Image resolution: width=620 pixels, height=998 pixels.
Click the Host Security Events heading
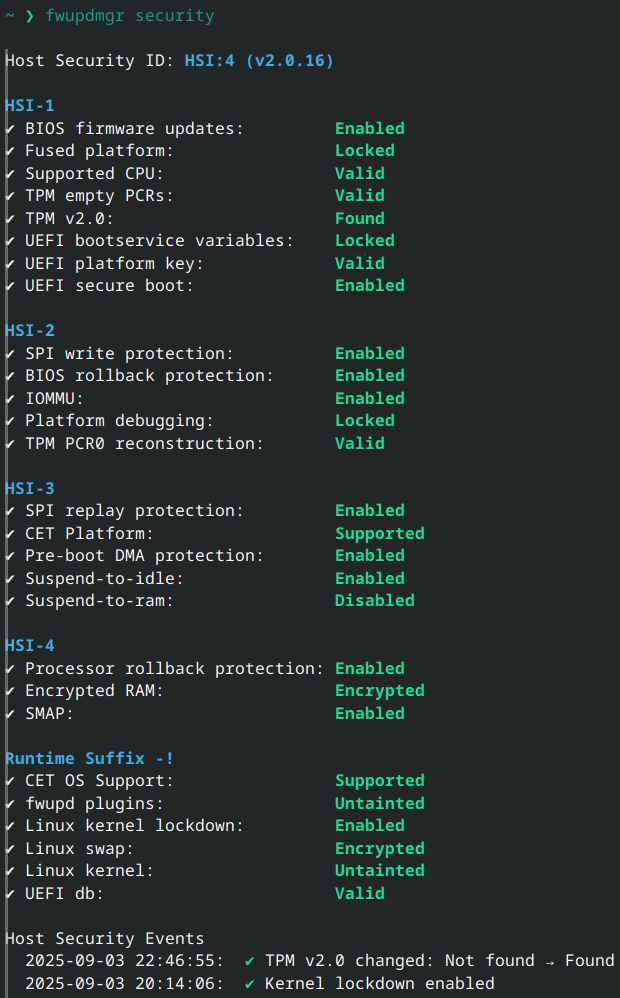104,939
